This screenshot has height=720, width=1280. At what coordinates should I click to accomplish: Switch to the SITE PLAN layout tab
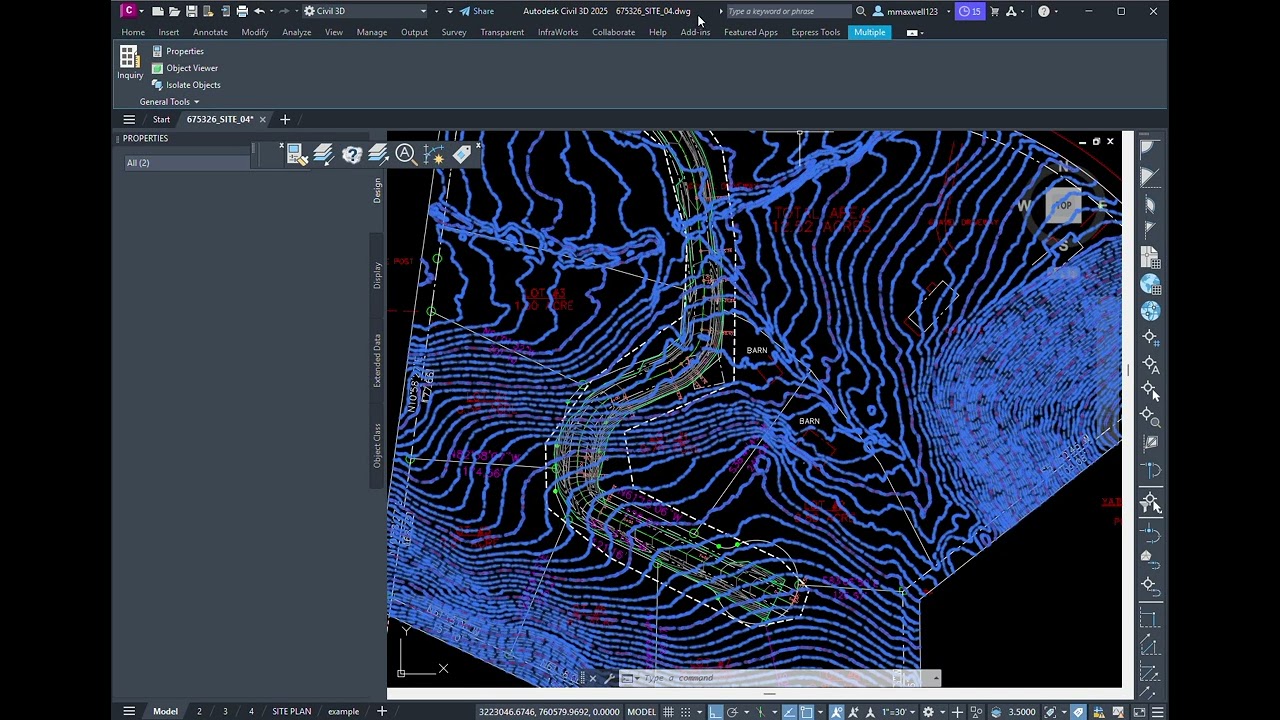[x=292, y=712]
